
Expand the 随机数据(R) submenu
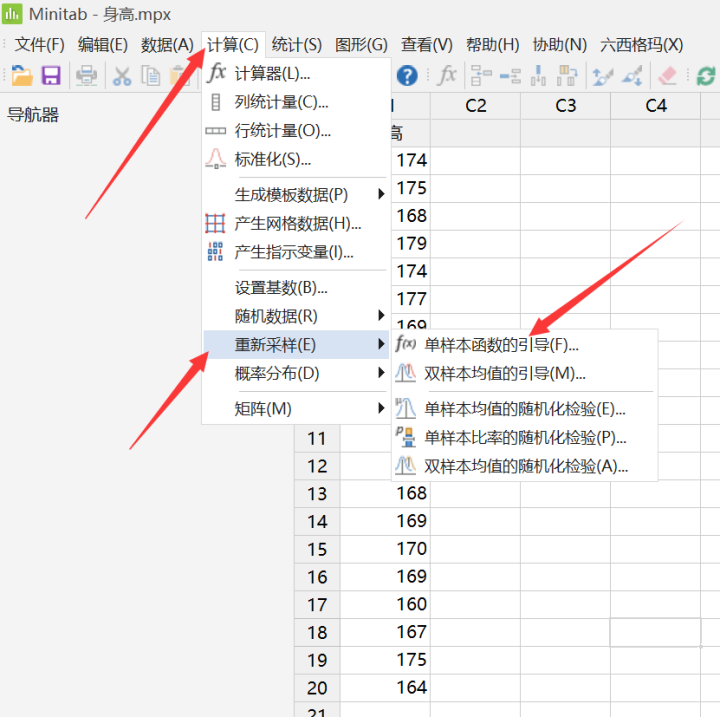(296, 316)
